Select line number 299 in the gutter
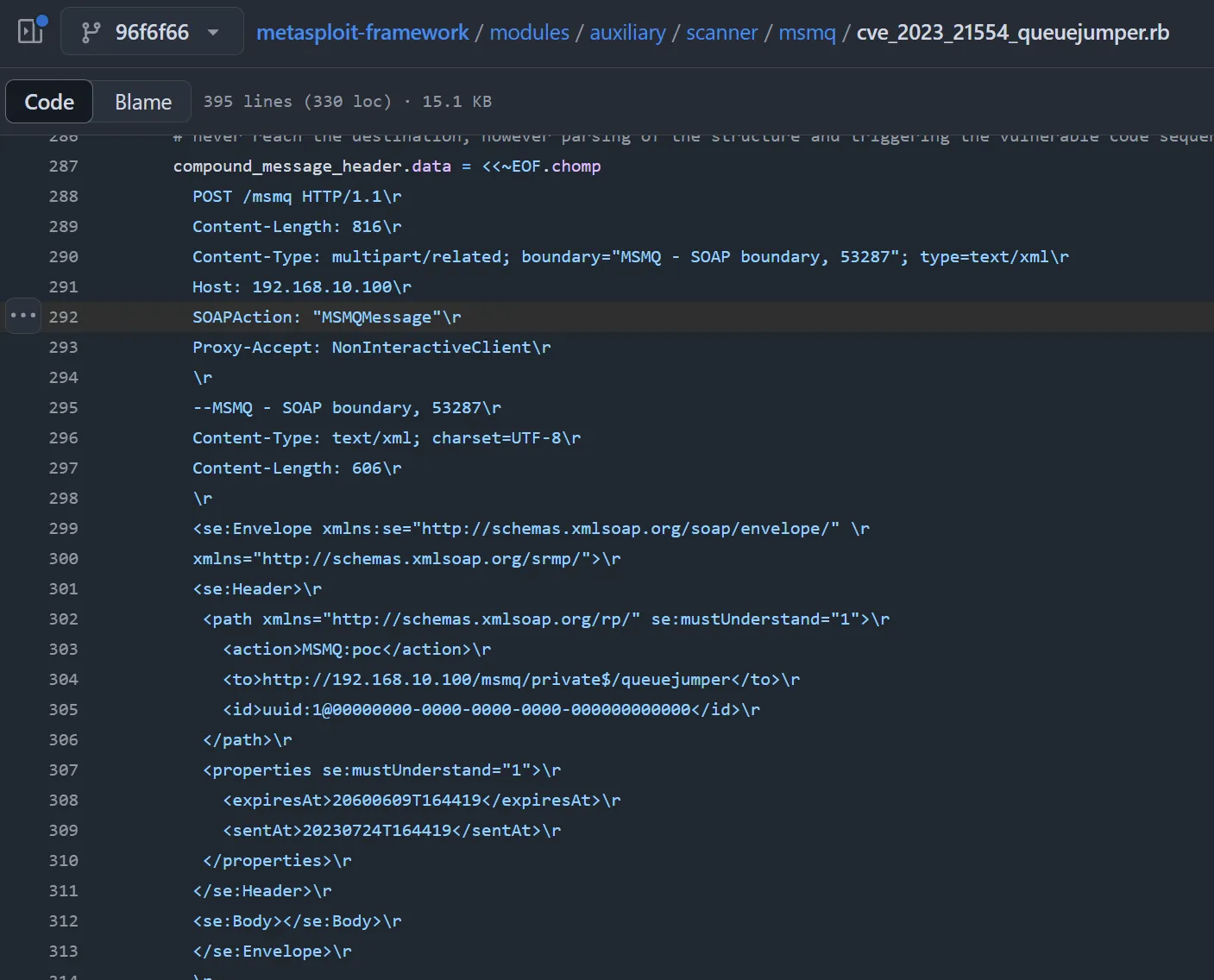 pos(64,529)
